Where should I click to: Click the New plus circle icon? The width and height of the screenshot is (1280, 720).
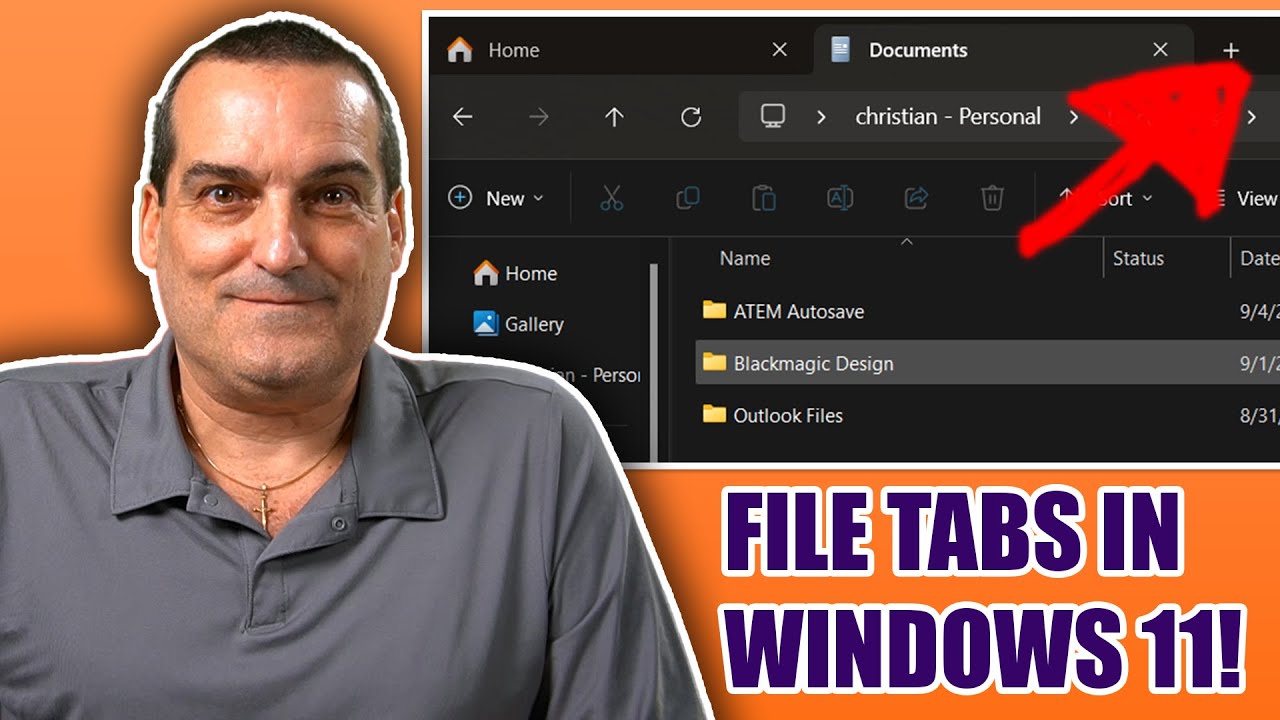coord(460,197)
